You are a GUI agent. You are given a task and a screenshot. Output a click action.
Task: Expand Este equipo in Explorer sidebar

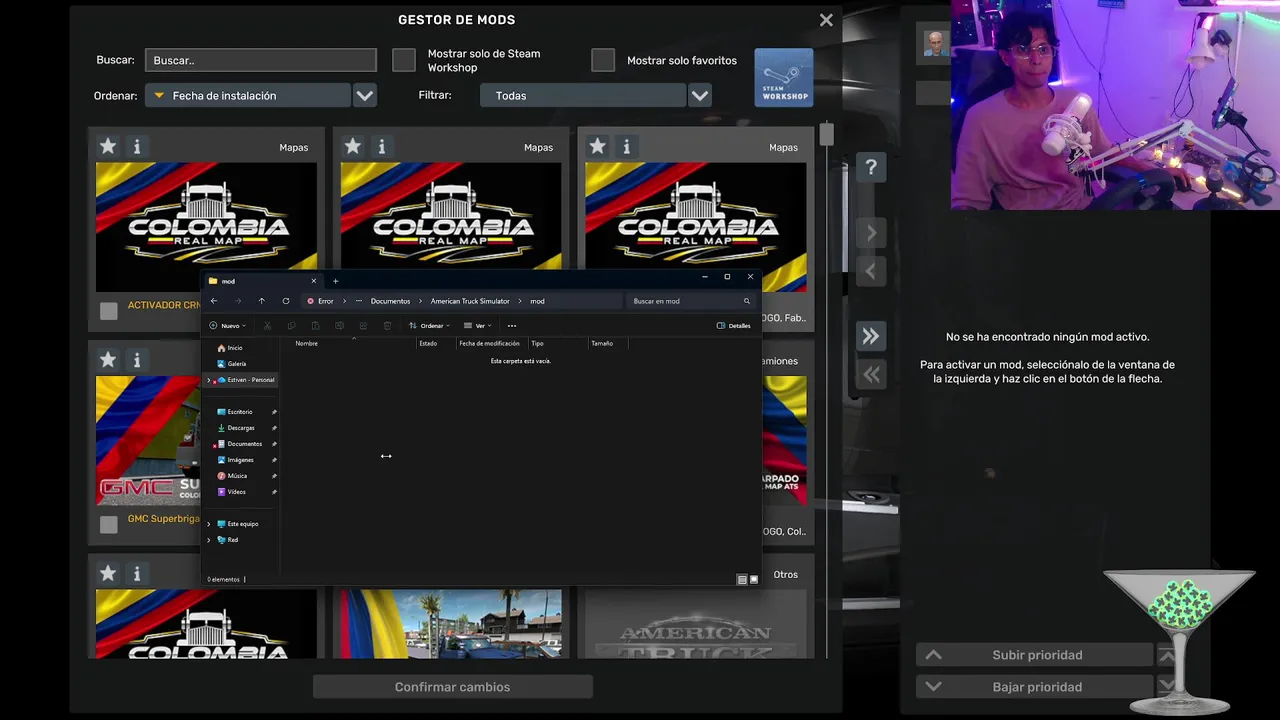(209, 524)
